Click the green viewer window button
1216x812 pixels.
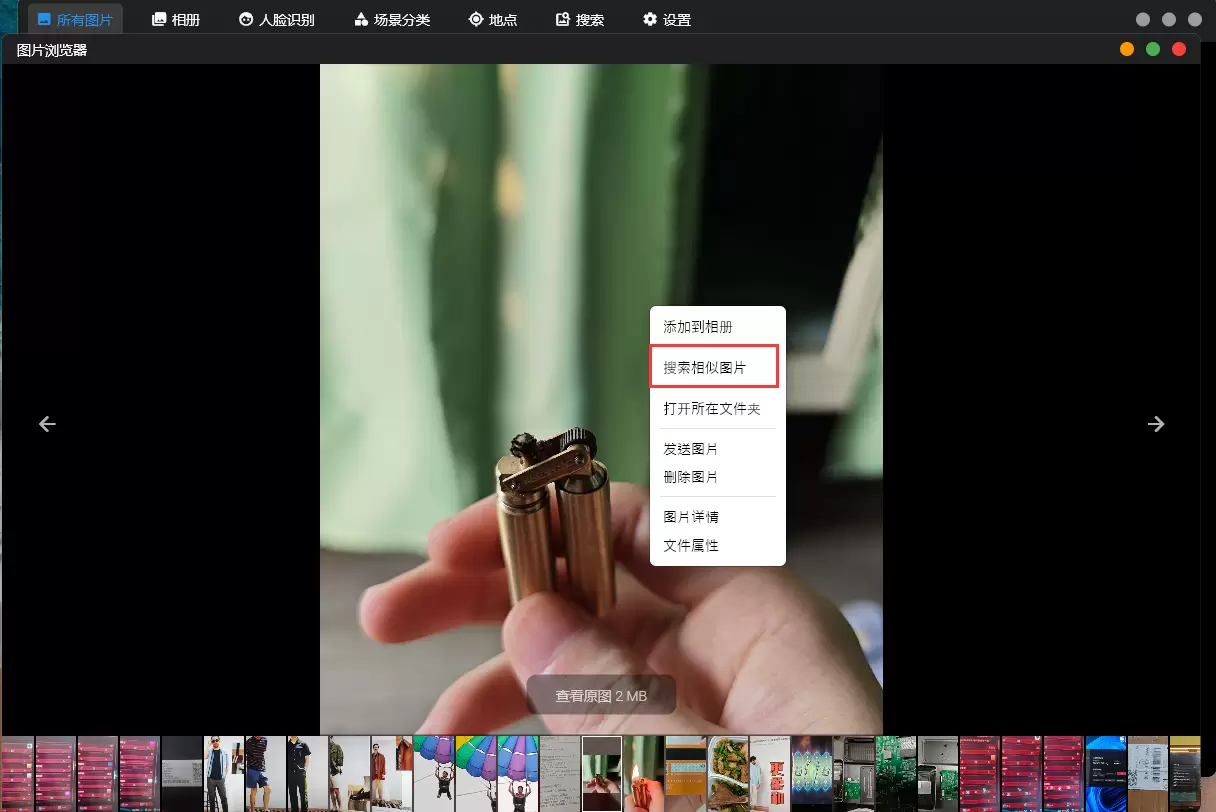click(x=1153, y=49)
